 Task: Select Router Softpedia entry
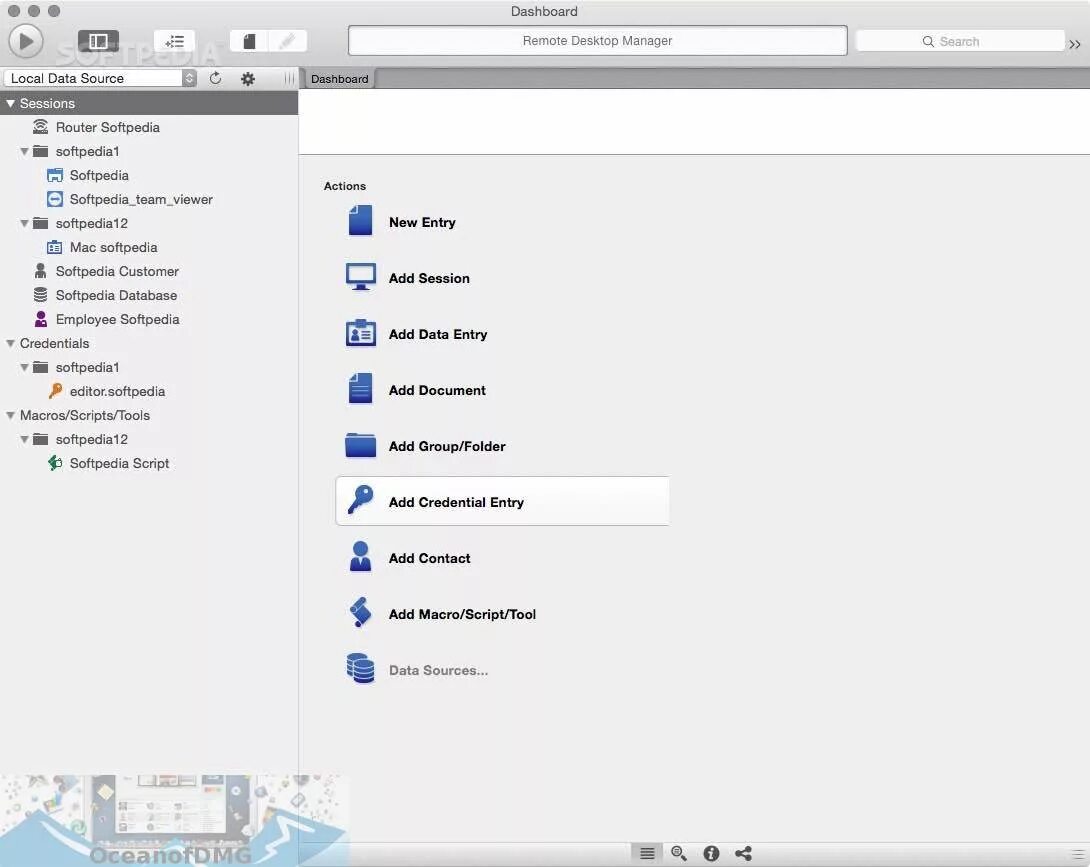(x=108, y=127)
